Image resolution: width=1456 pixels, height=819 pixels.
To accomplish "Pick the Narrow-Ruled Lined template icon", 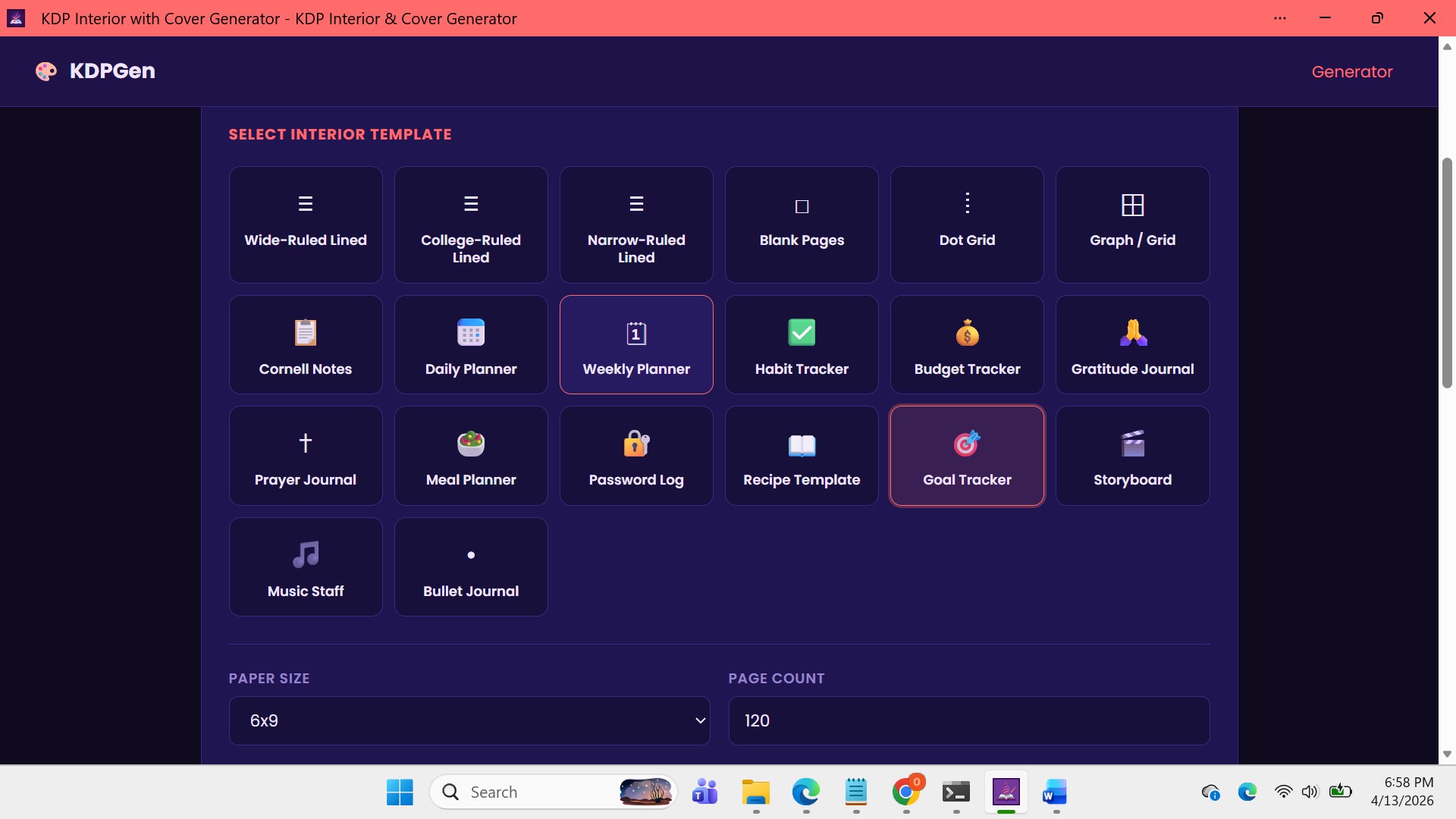I will click(636, 203).
